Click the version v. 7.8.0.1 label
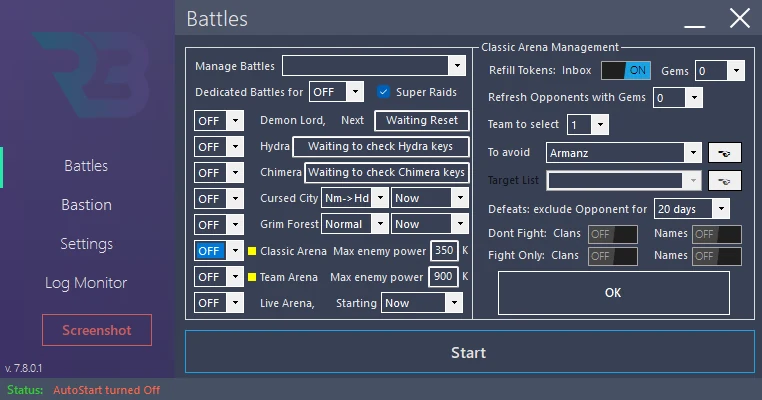The height and width of the screenshot is (400, 762). point(24,368)
